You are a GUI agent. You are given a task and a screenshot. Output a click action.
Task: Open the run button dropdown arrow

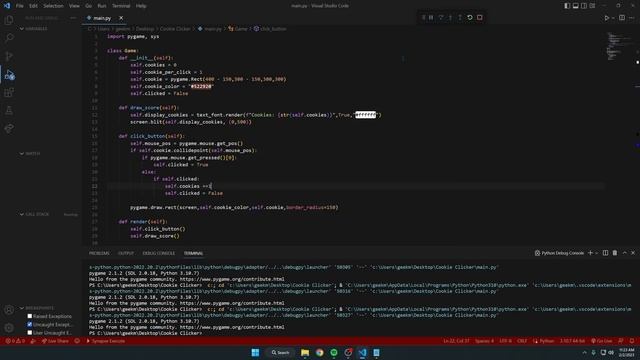pyautogui.click(x=613, y=18)
